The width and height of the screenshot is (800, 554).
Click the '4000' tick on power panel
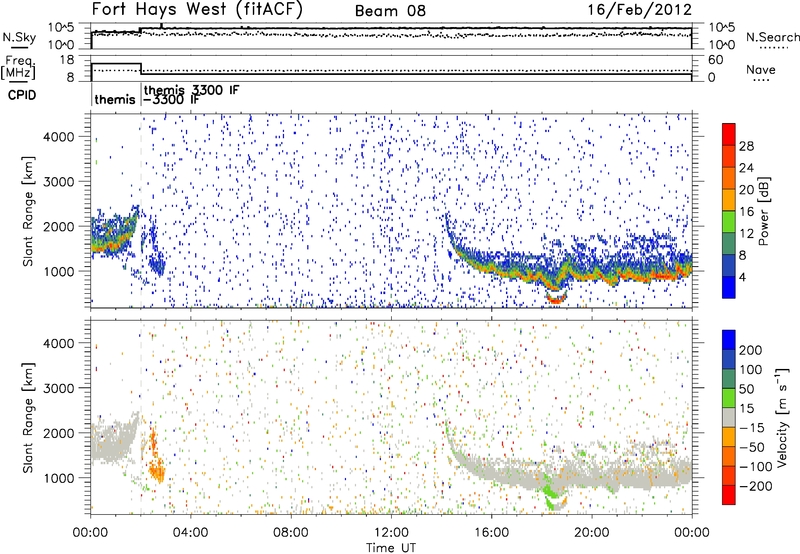[x=58, y=137]
